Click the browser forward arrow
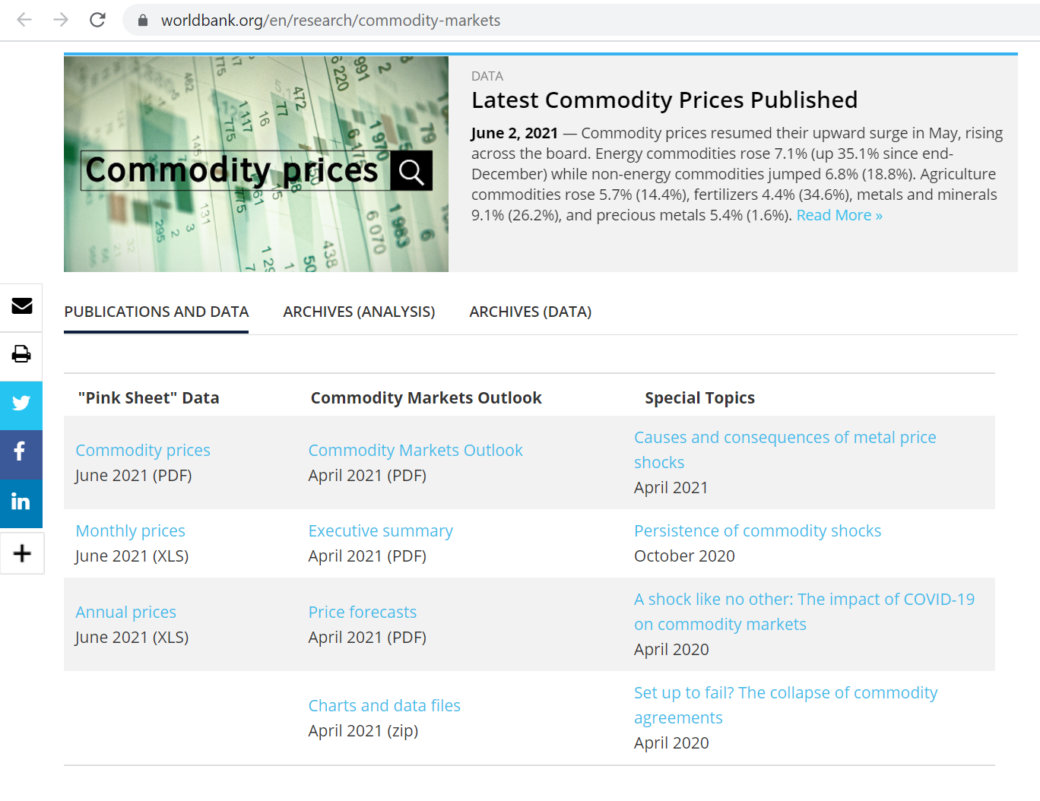Screen dimensions: 1040x801 (x=60, y=19)
